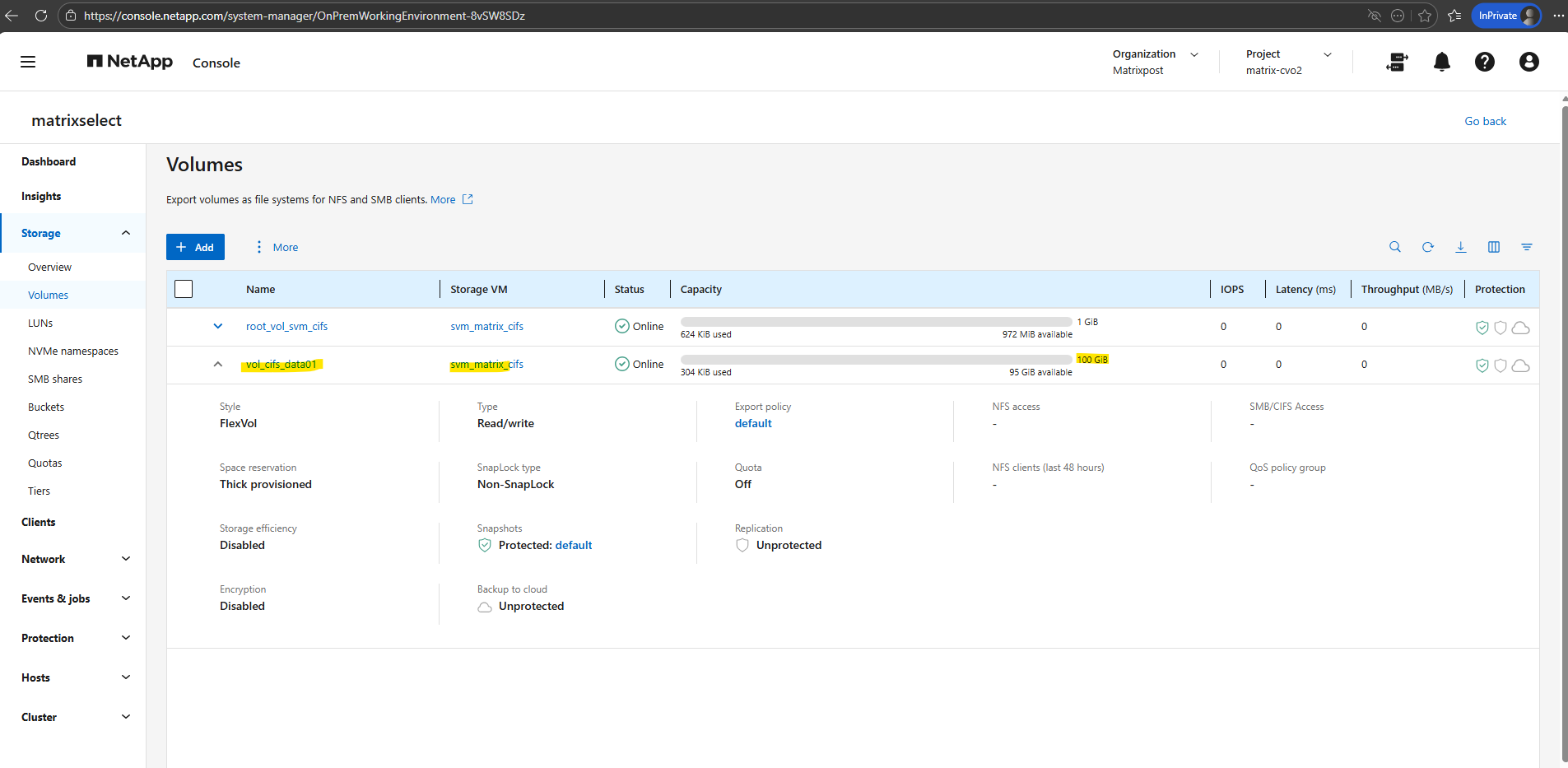This screenshot has width=1568, height=768.
Task: Open the show/hide columns icon
Action: point(1493,247)
